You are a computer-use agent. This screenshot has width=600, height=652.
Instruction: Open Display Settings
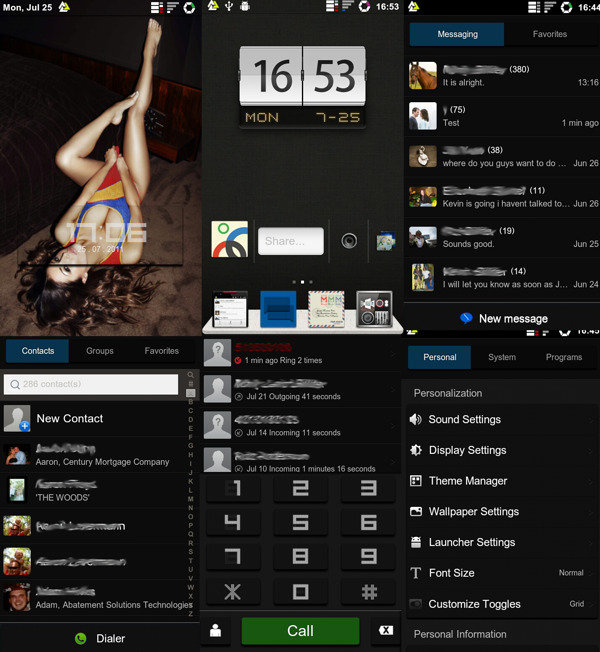pos(502,450)
